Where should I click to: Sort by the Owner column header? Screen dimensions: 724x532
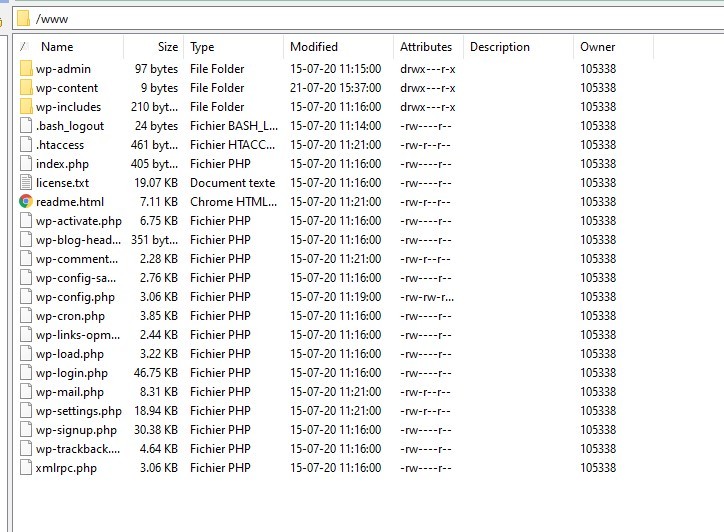click(596, 47)
